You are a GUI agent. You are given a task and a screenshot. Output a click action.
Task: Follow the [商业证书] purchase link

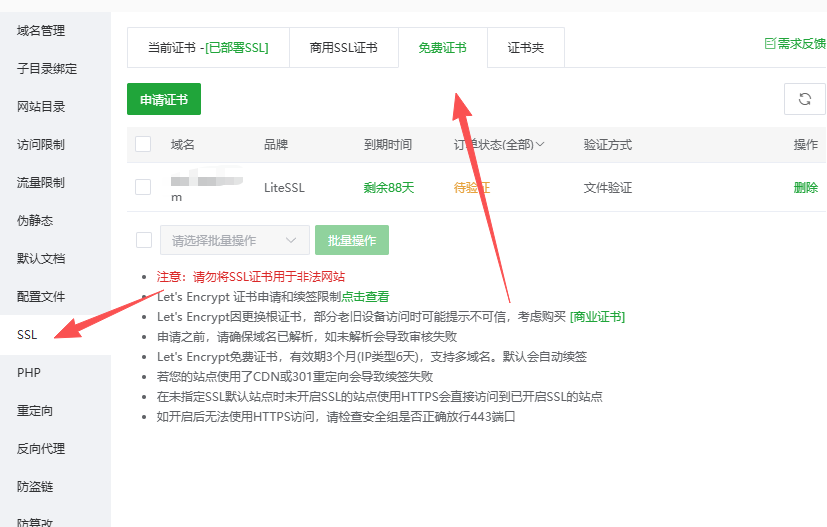coord(597,316)
